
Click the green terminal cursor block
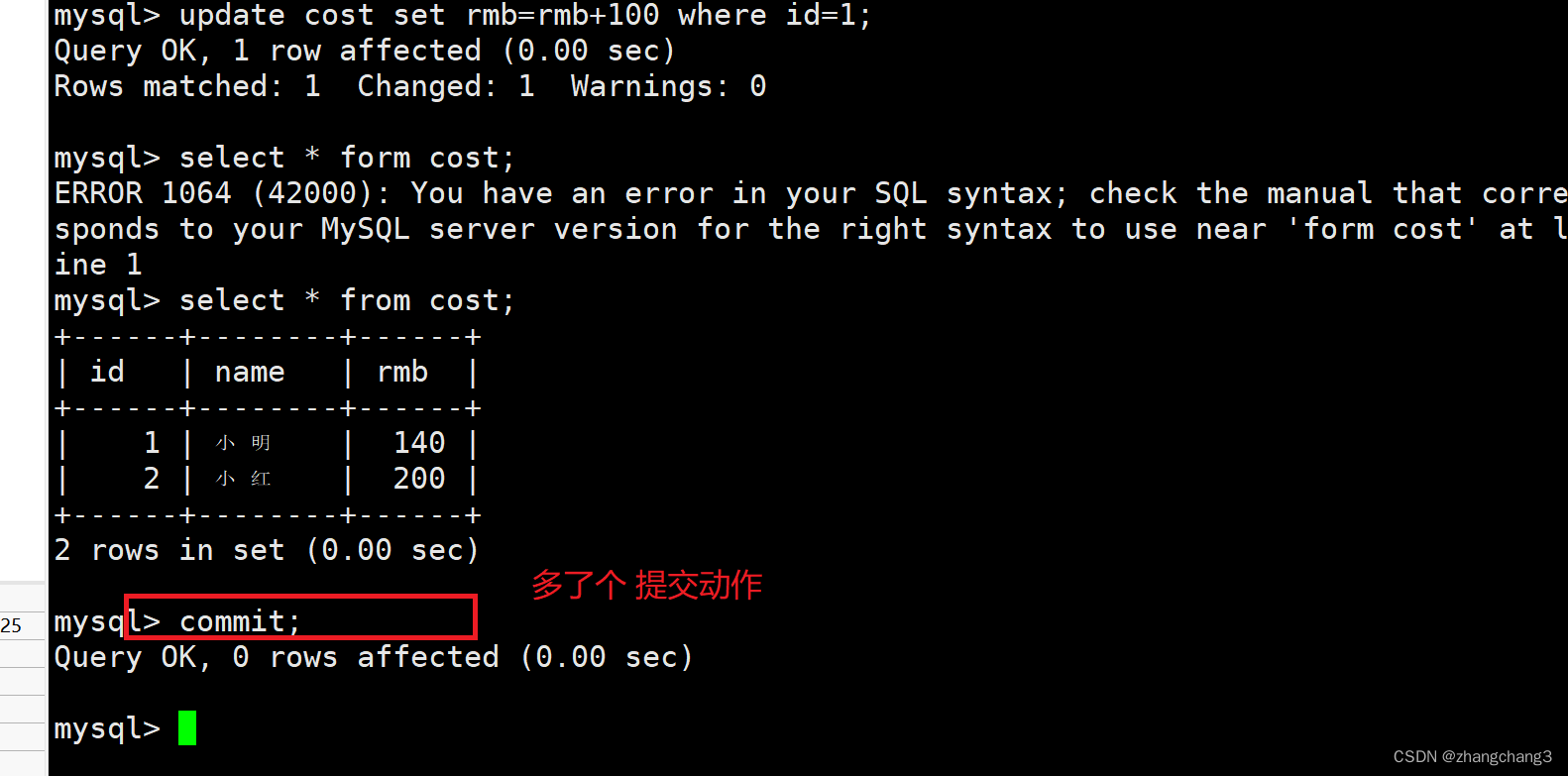[x=187, y=727]
